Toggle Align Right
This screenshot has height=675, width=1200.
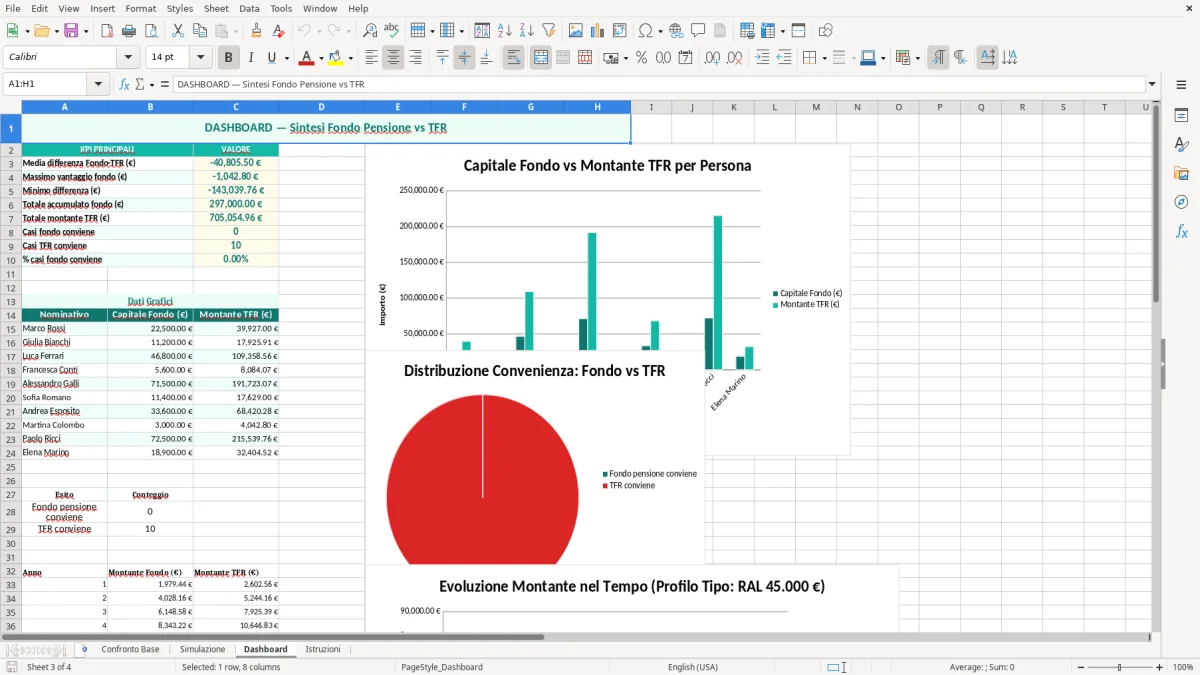415,58
